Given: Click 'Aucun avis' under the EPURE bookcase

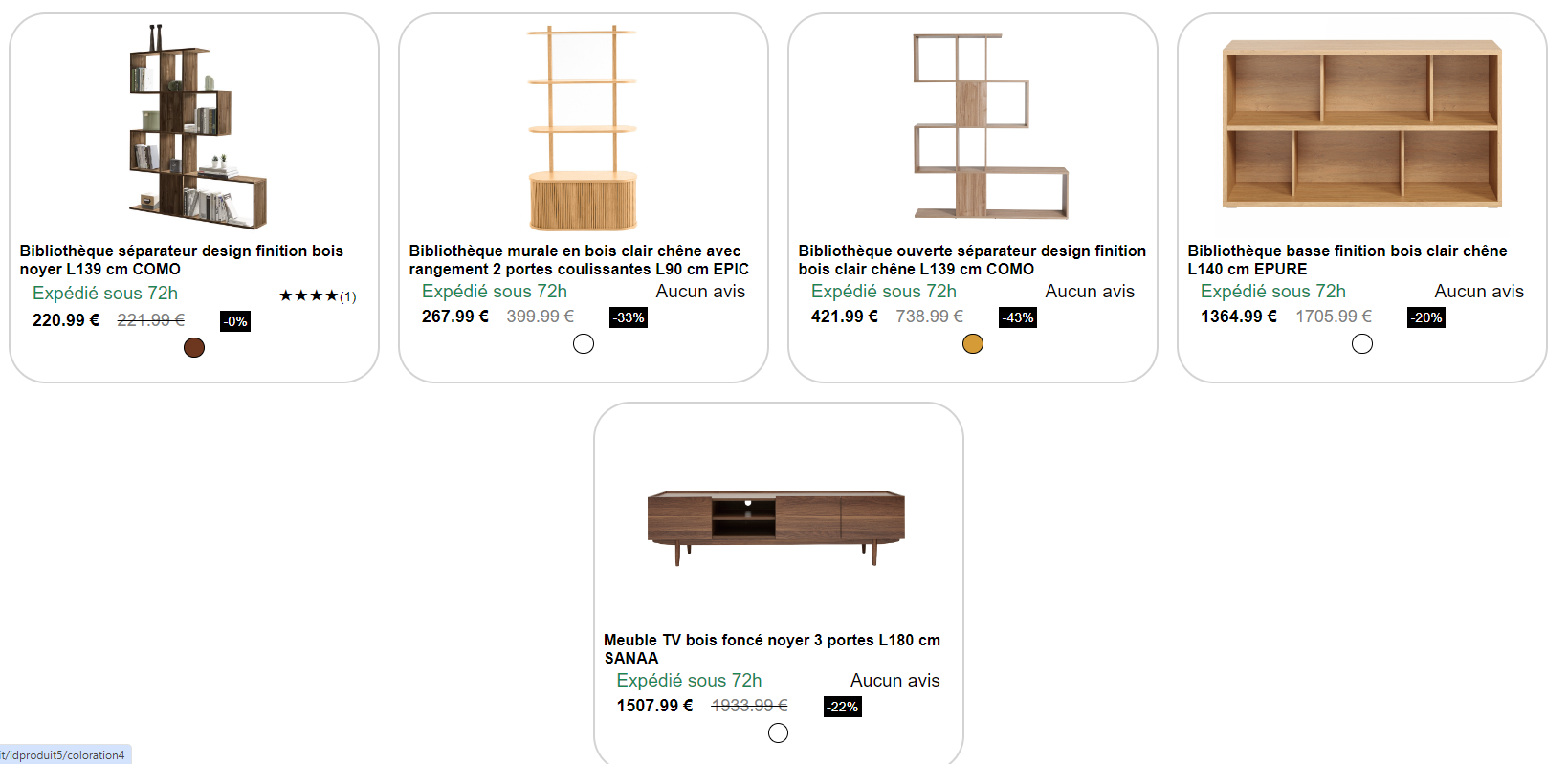Looking at the screenshot, I should [x=1479, y=292].
